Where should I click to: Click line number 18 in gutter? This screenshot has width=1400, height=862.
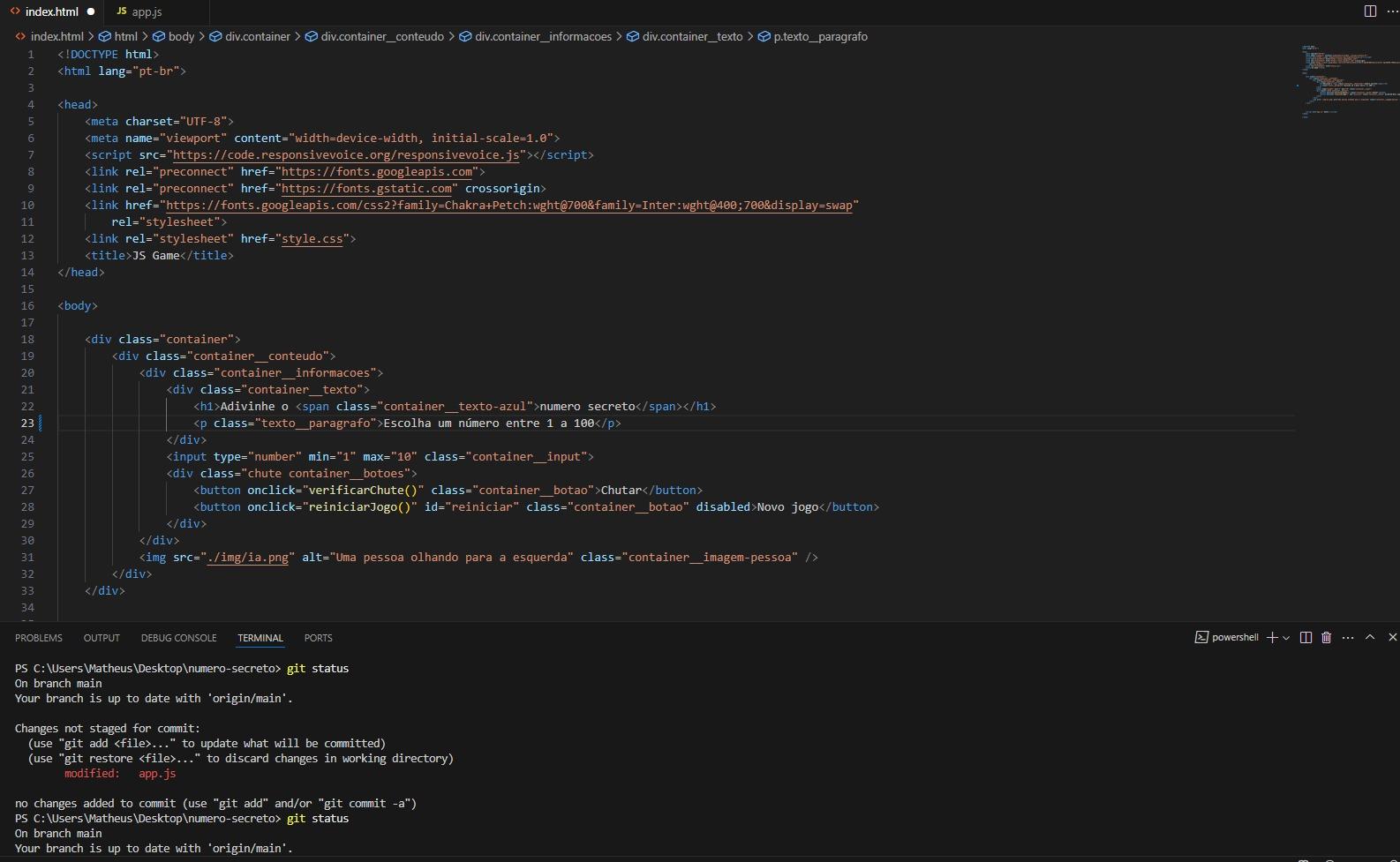click(x=27, y=339)
